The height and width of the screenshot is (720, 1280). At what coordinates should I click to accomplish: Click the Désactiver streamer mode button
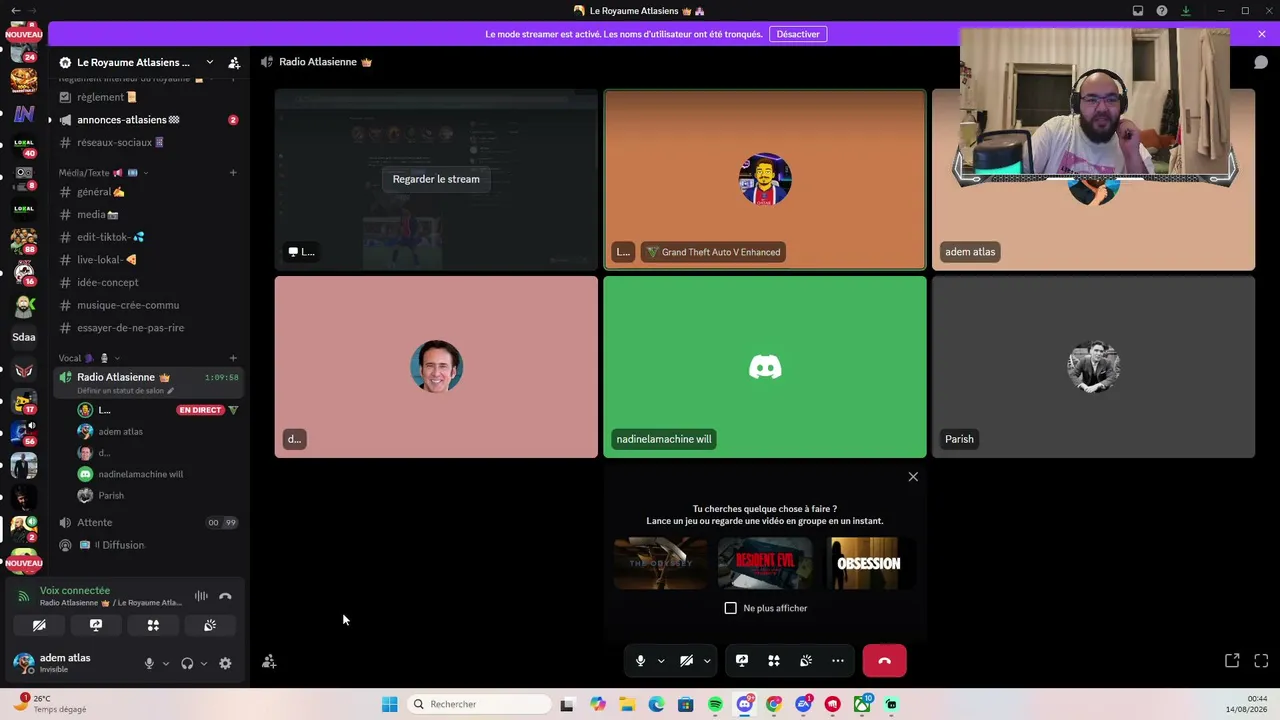pos(798,34)
